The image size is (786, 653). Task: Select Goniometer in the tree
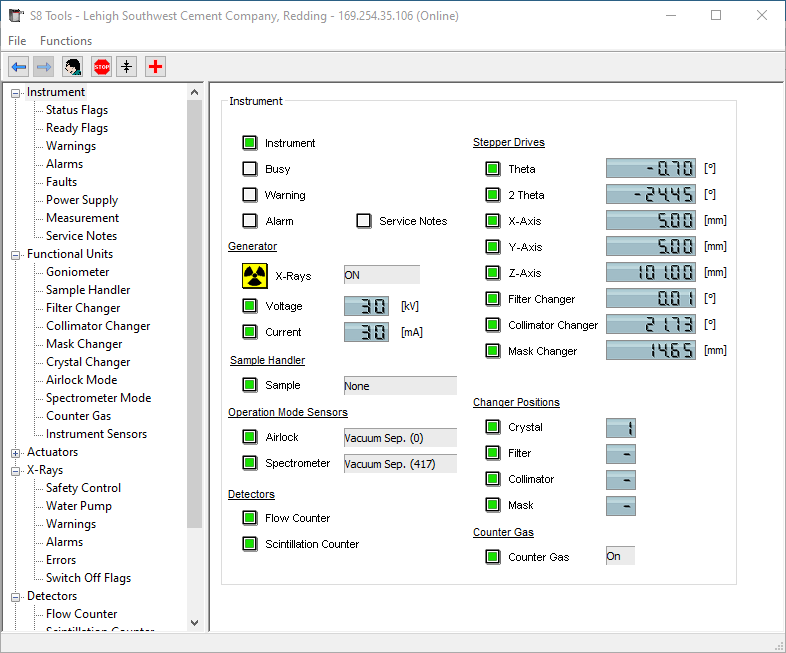(77, 272)
